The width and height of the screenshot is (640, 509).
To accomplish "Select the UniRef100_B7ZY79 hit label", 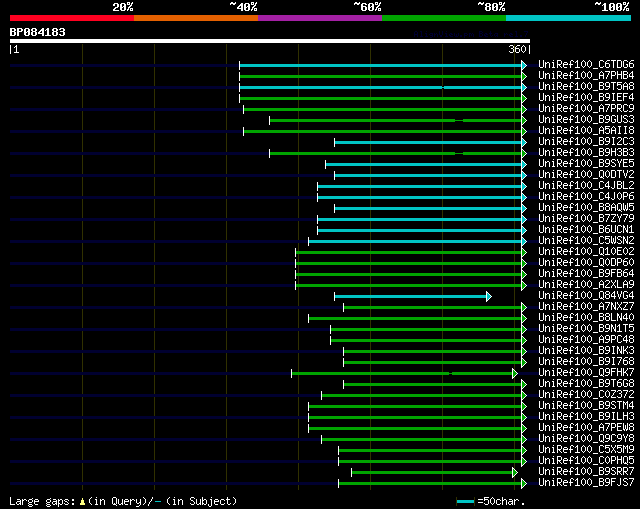I will coord(586,219).
